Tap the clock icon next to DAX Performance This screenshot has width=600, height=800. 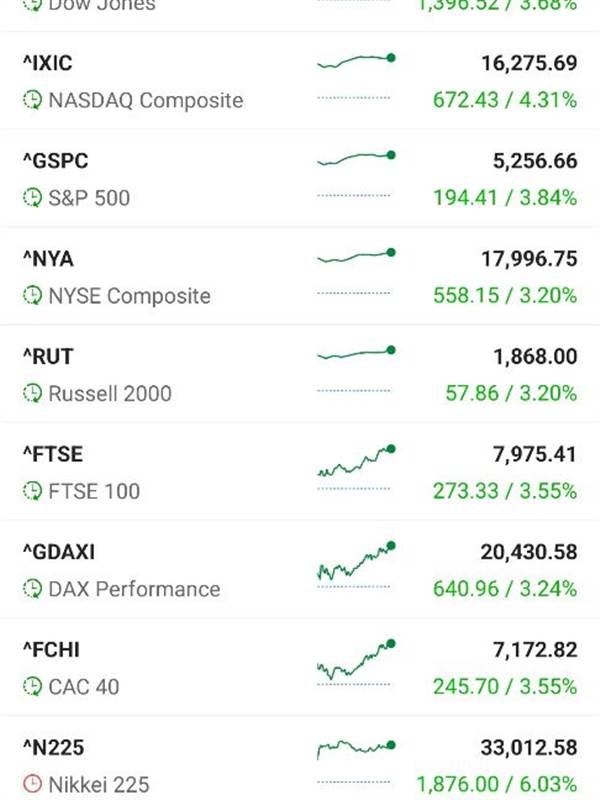pos(33,589)
